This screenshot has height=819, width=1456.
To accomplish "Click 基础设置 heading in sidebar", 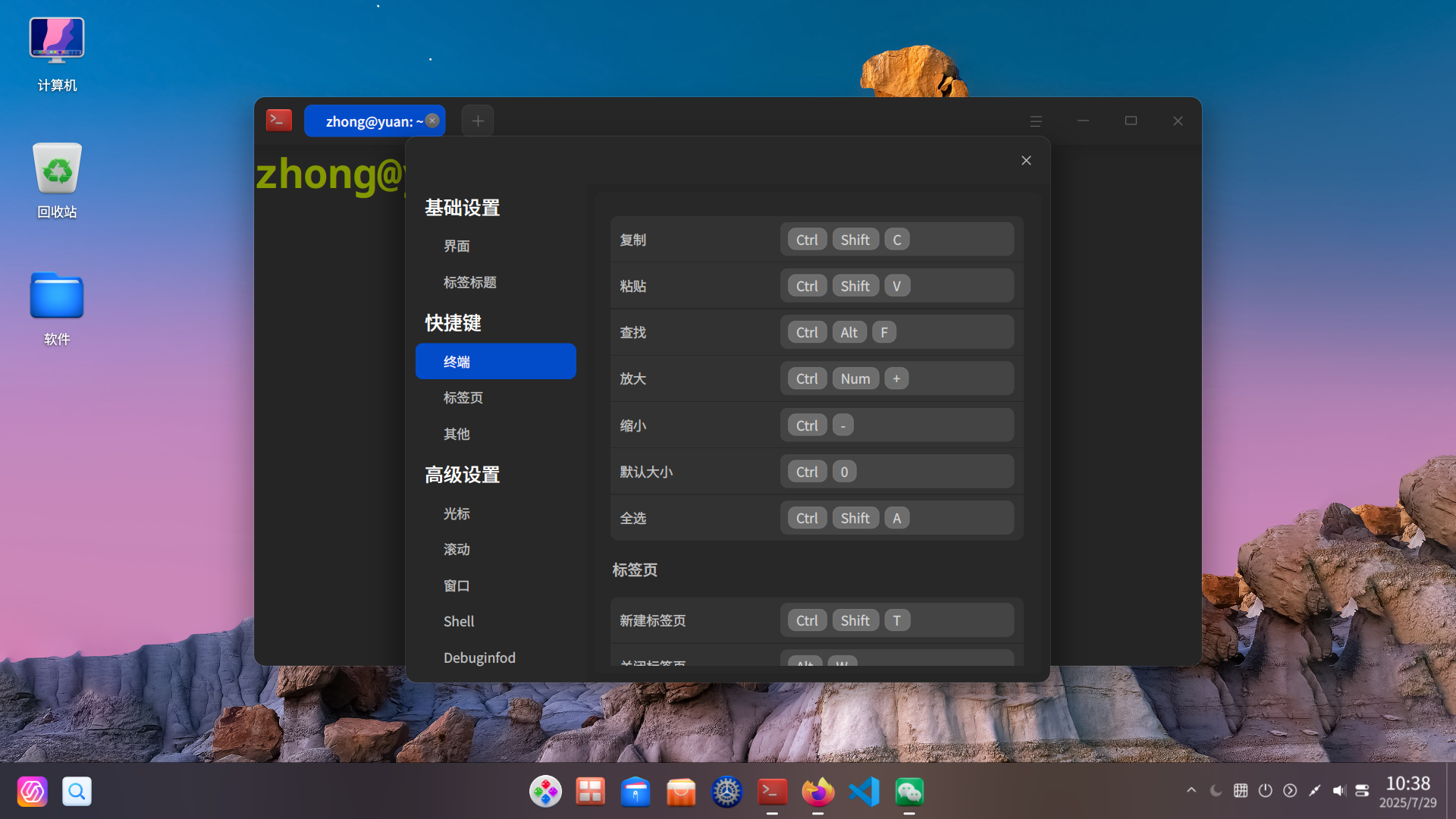I will tap(462, 208).
